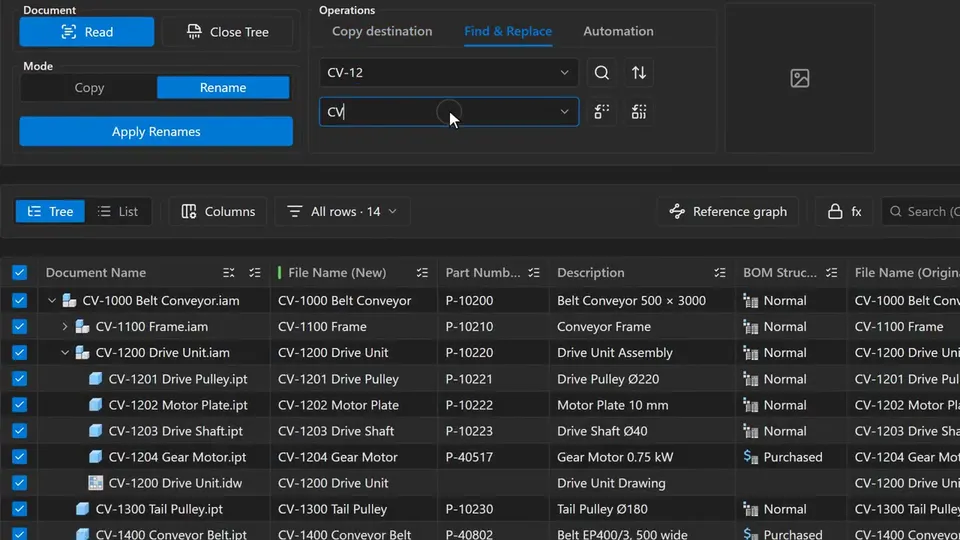Click the checklist icon in Part Number header
Screen dimensions: 960x540
pos(534,272)
